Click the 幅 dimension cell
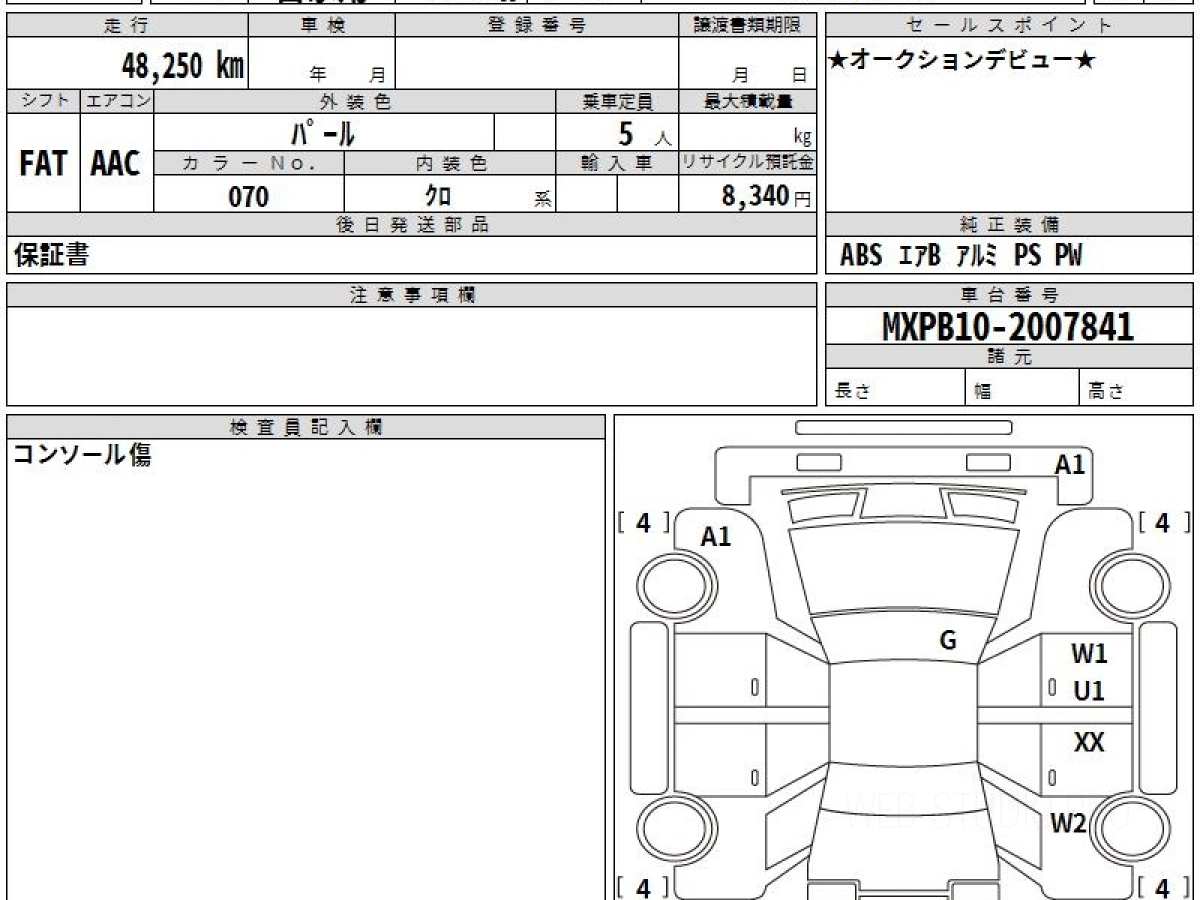 1022,388
